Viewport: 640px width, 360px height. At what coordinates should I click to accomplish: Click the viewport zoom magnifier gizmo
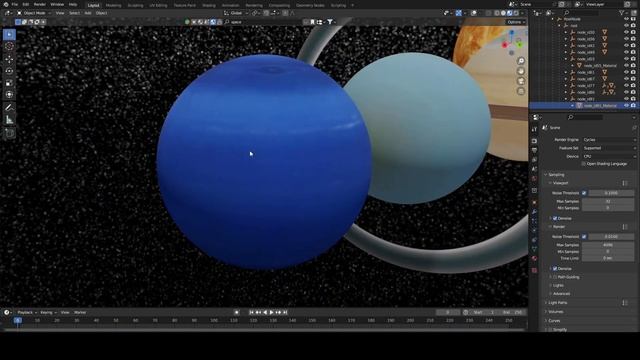(x=521, y=61)
